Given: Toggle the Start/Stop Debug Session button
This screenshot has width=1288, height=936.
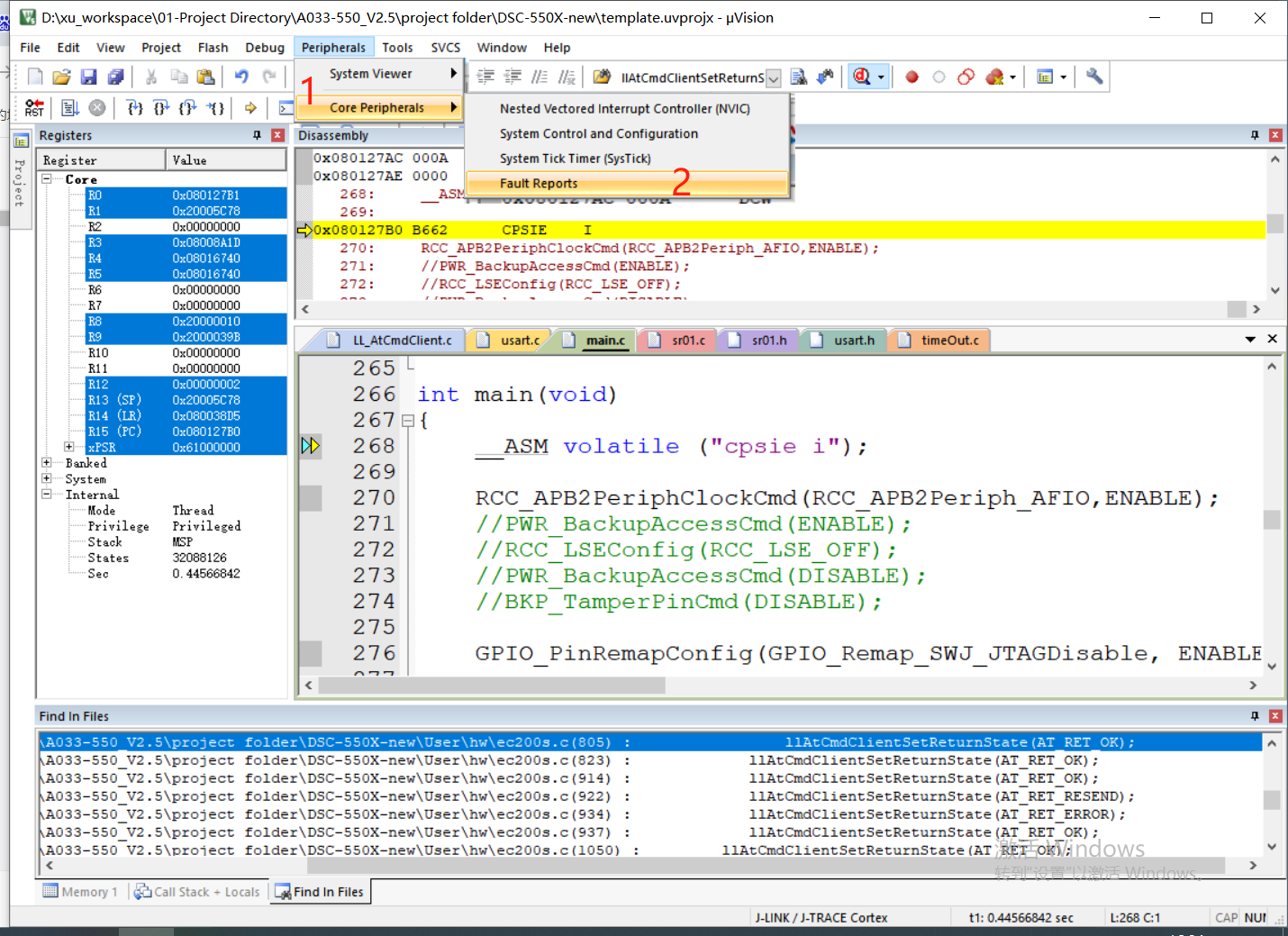Looking at the screenshot, I should [862, 77].
